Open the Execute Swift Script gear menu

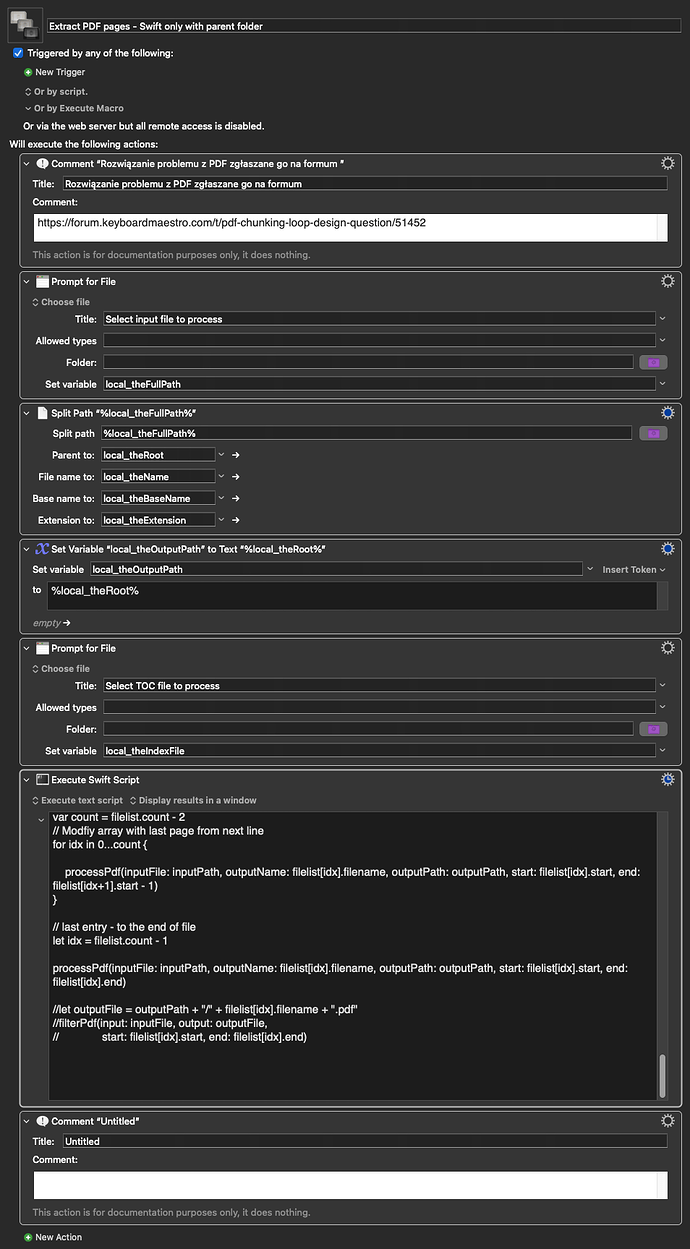click(667, 779)
